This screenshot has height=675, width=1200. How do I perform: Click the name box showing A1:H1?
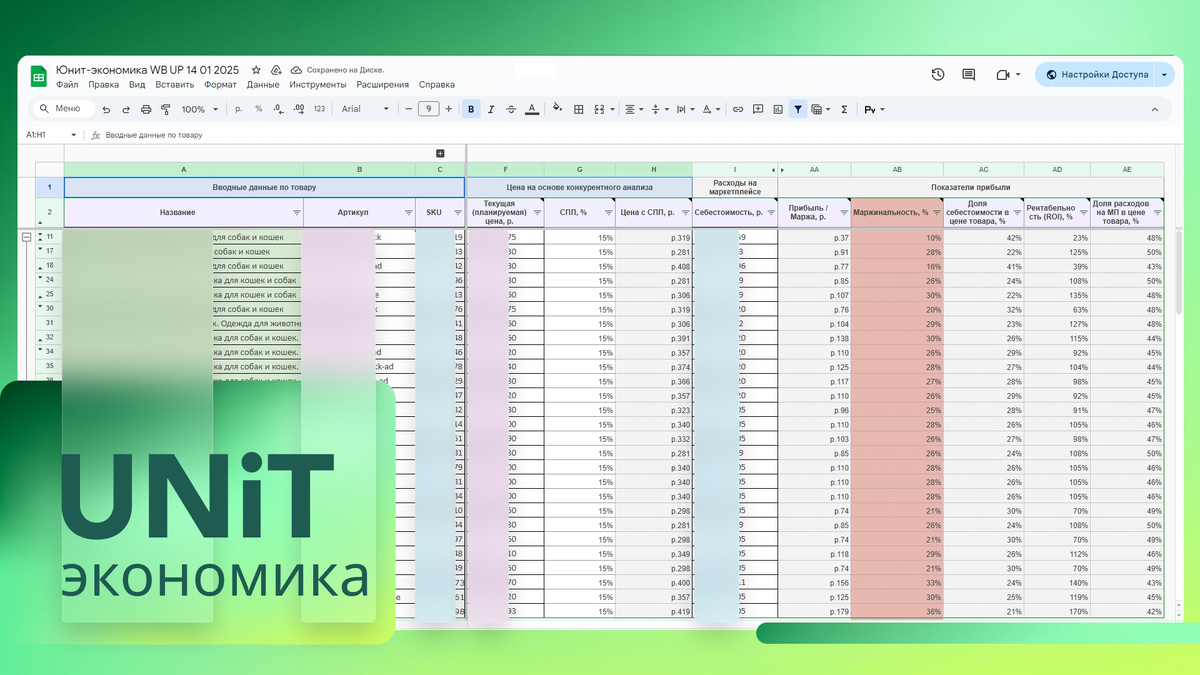pyautogui.click(x=50, y=134)
